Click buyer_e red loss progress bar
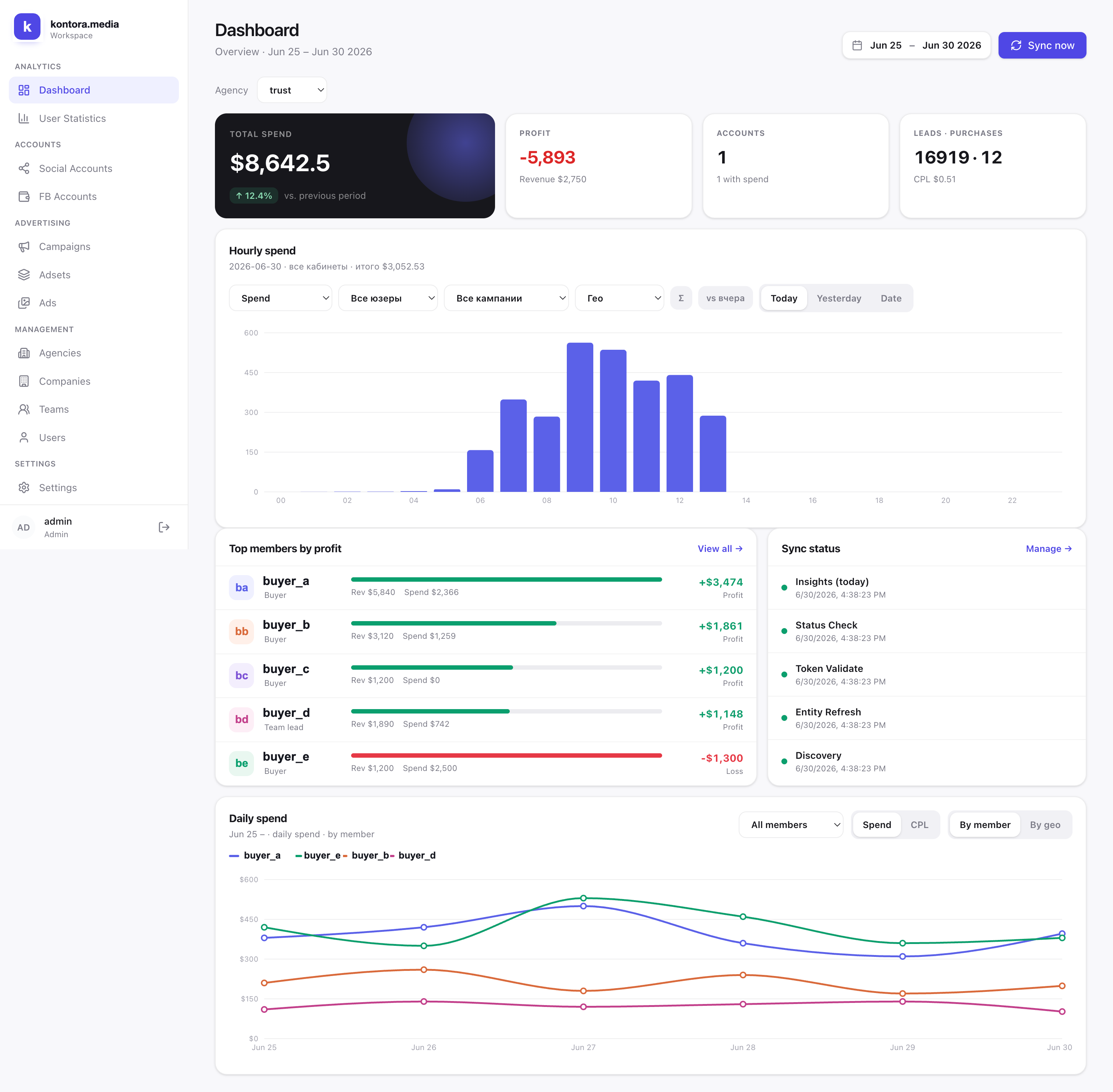 [x=506, y=755]
